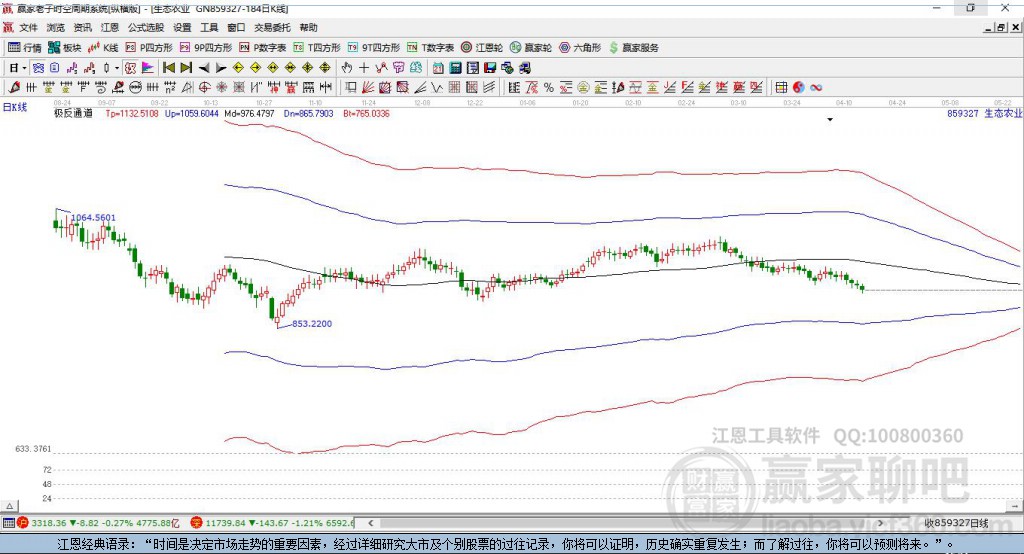Open 赢家服务 with the dollar icon
The height and width of the screenshot is (554, 1024).
click(x=633, y=47)
